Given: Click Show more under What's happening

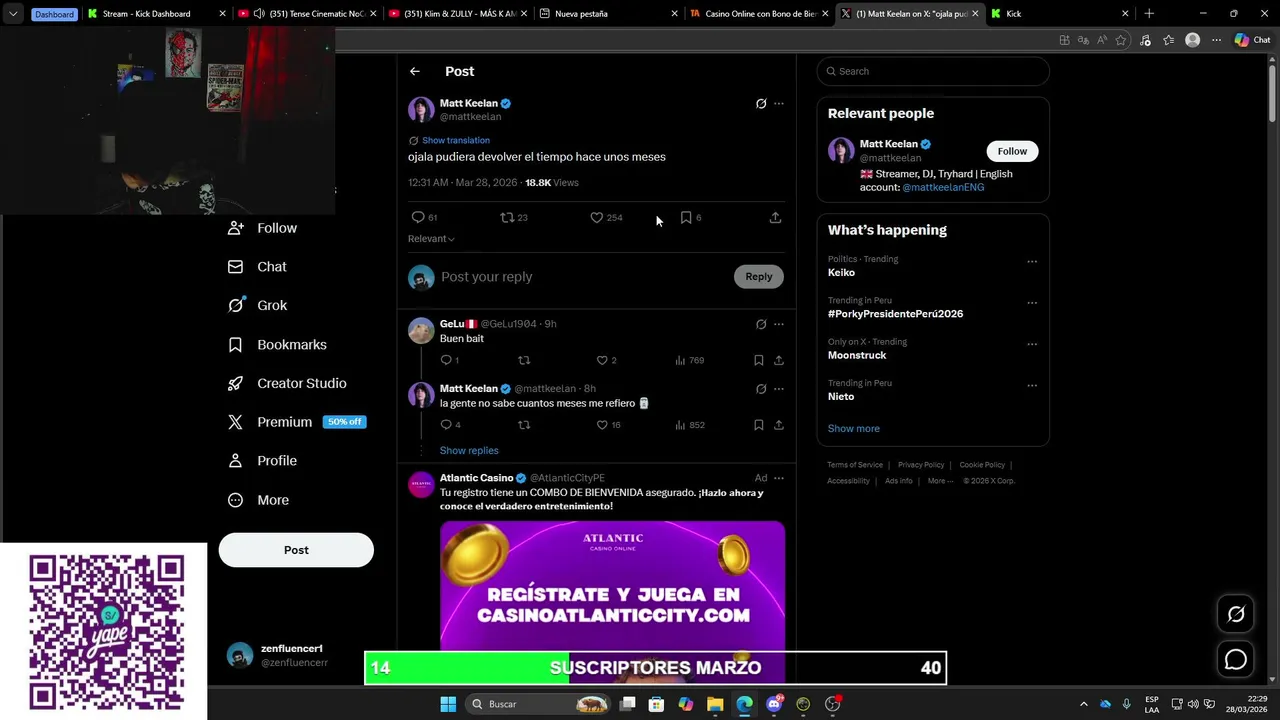Looking at the screenshot, I should pyautogui.click(x=854, y=428).
